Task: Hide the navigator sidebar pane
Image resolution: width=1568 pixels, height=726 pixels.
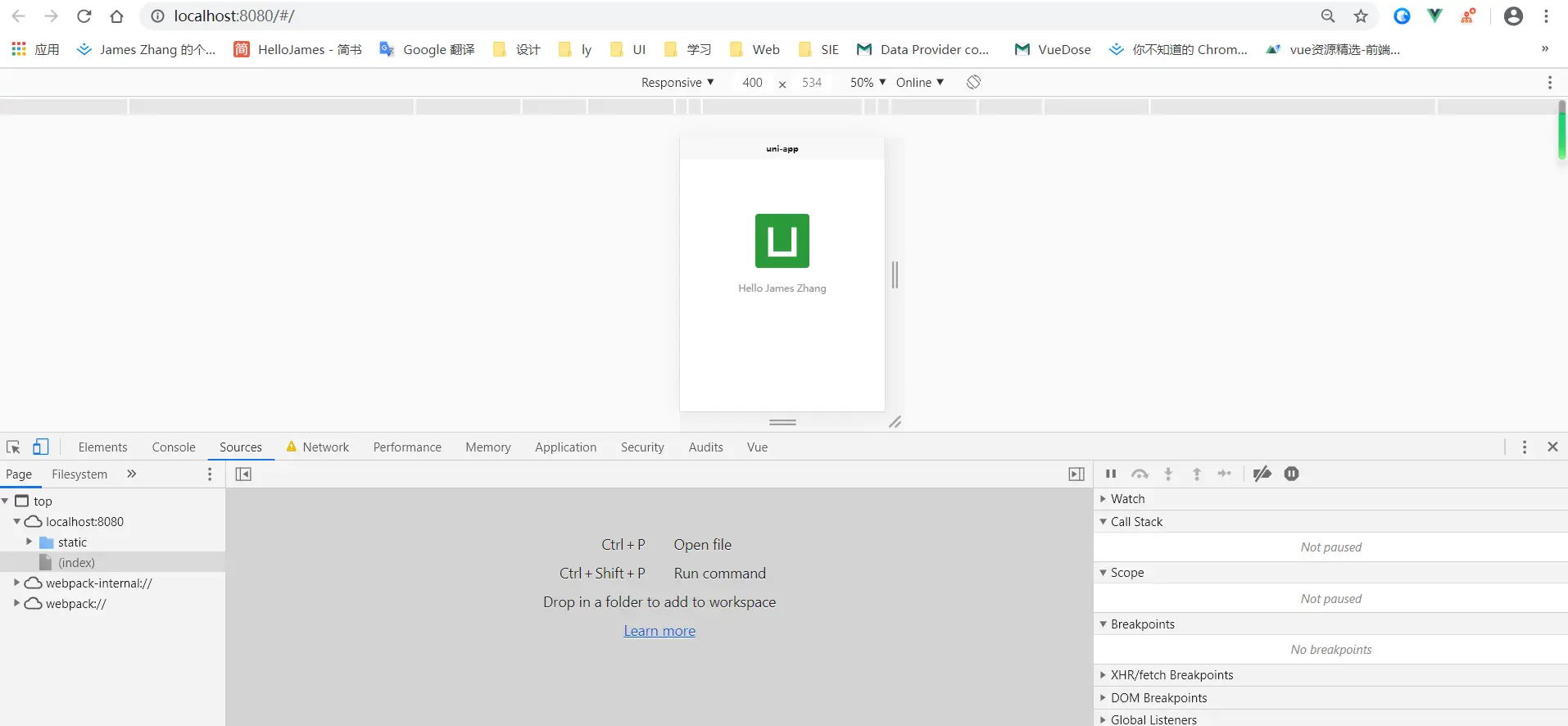Action: click(243, 474)
